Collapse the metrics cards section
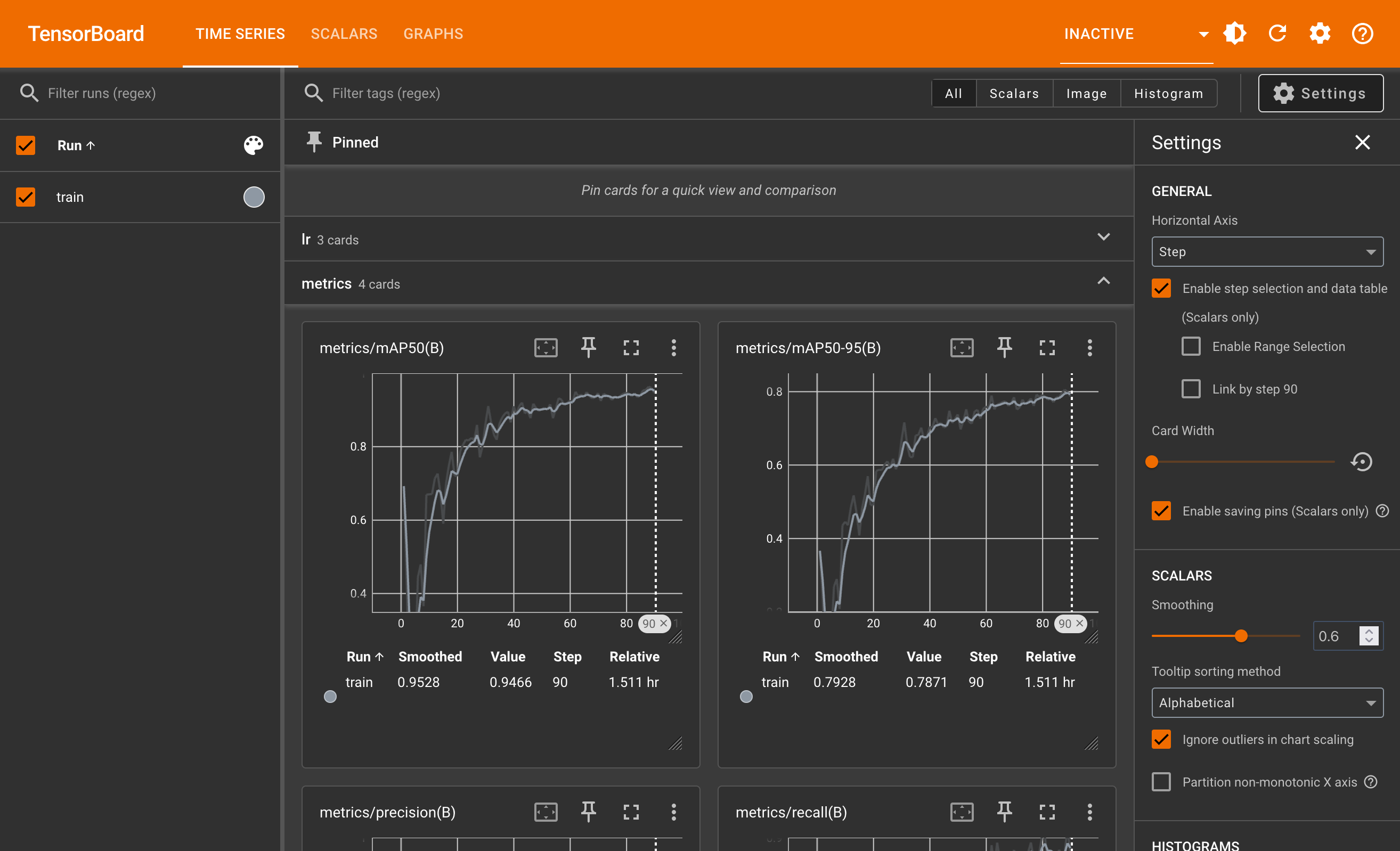 click(1103, 281)
